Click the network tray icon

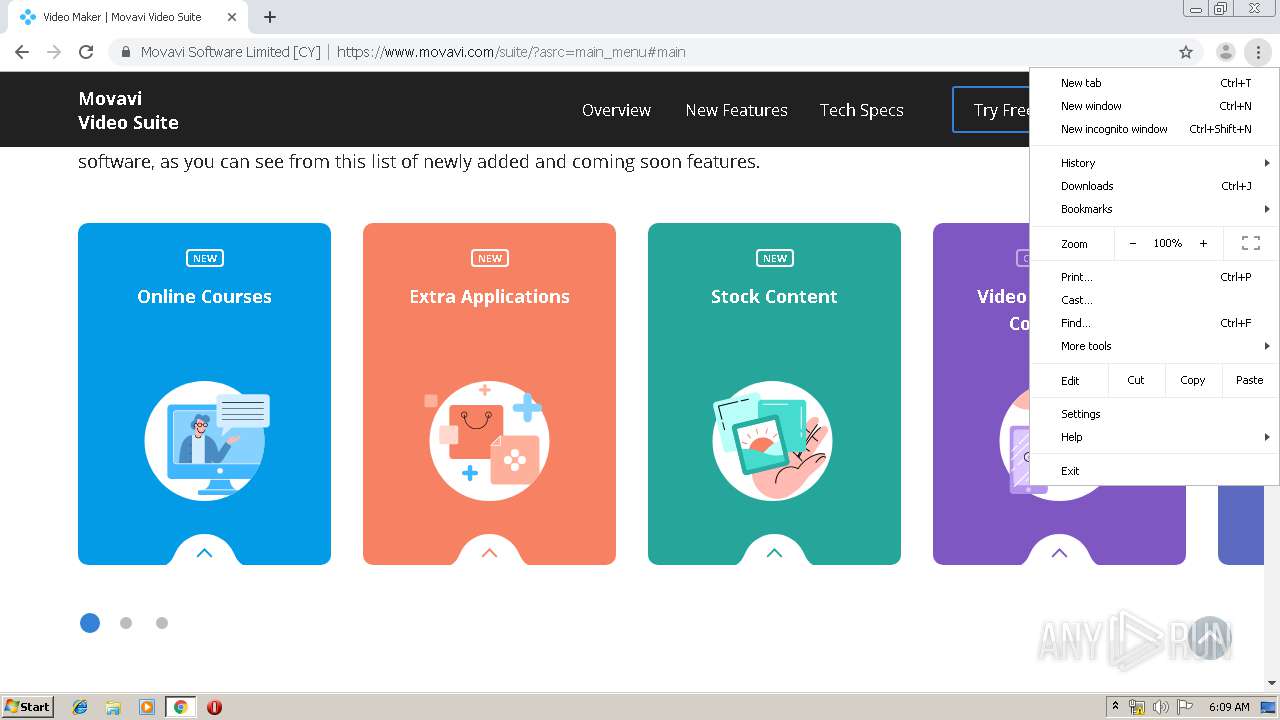1137,707
